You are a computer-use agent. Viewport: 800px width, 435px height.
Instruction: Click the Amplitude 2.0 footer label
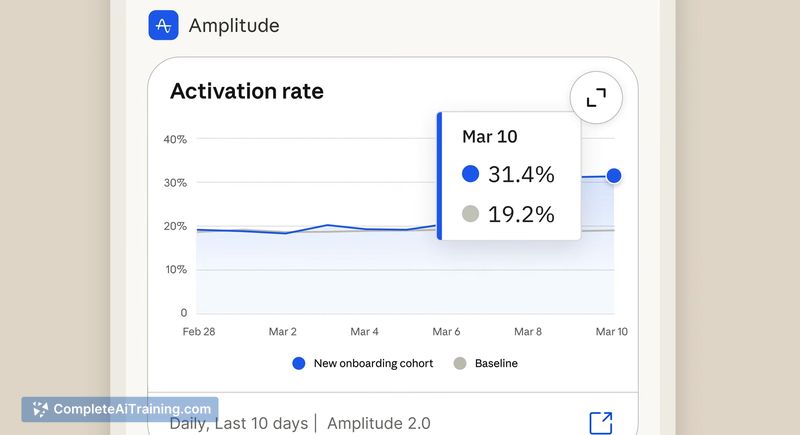[x=379, y=423]
